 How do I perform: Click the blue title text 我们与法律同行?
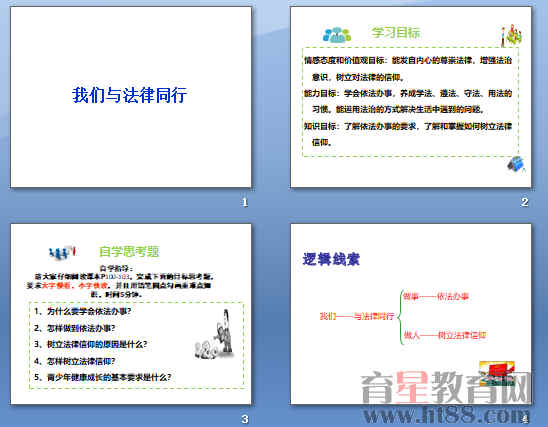(130, 95)
